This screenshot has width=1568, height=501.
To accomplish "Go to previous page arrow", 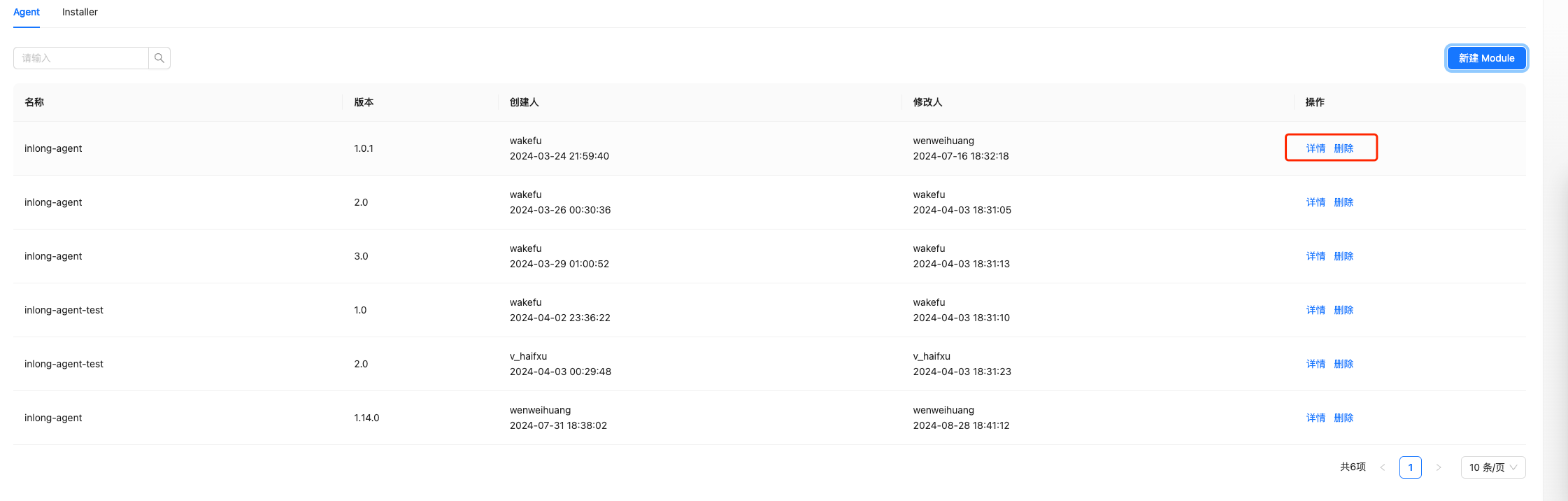I will [x=1382, y=467].
